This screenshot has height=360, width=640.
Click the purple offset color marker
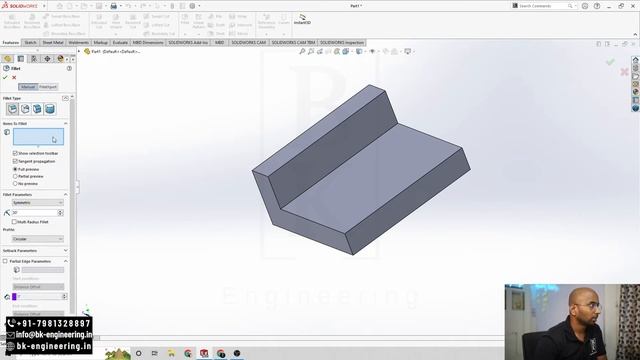coord(14,296)
